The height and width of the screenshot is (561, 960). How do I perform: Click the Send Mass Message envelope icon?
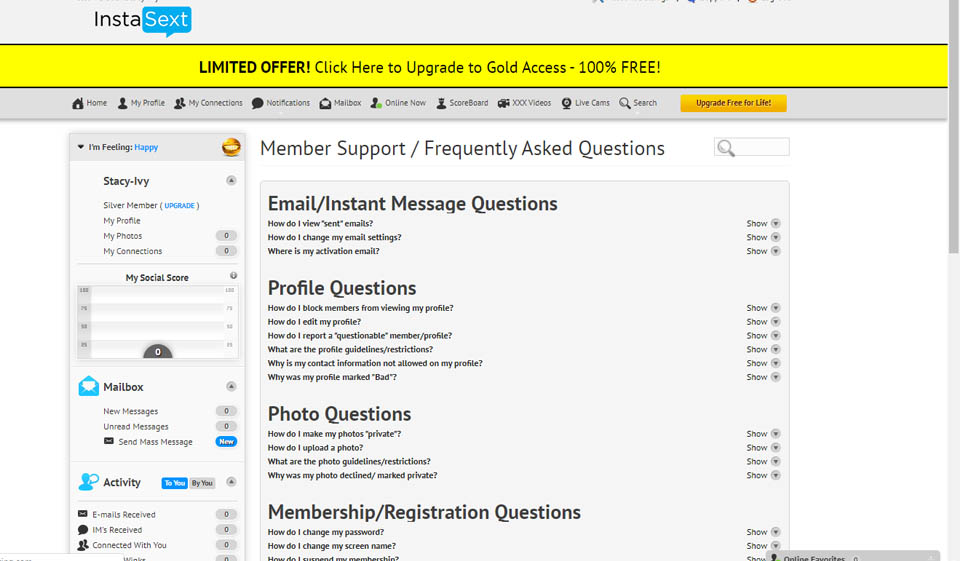(x=108, y=441)
